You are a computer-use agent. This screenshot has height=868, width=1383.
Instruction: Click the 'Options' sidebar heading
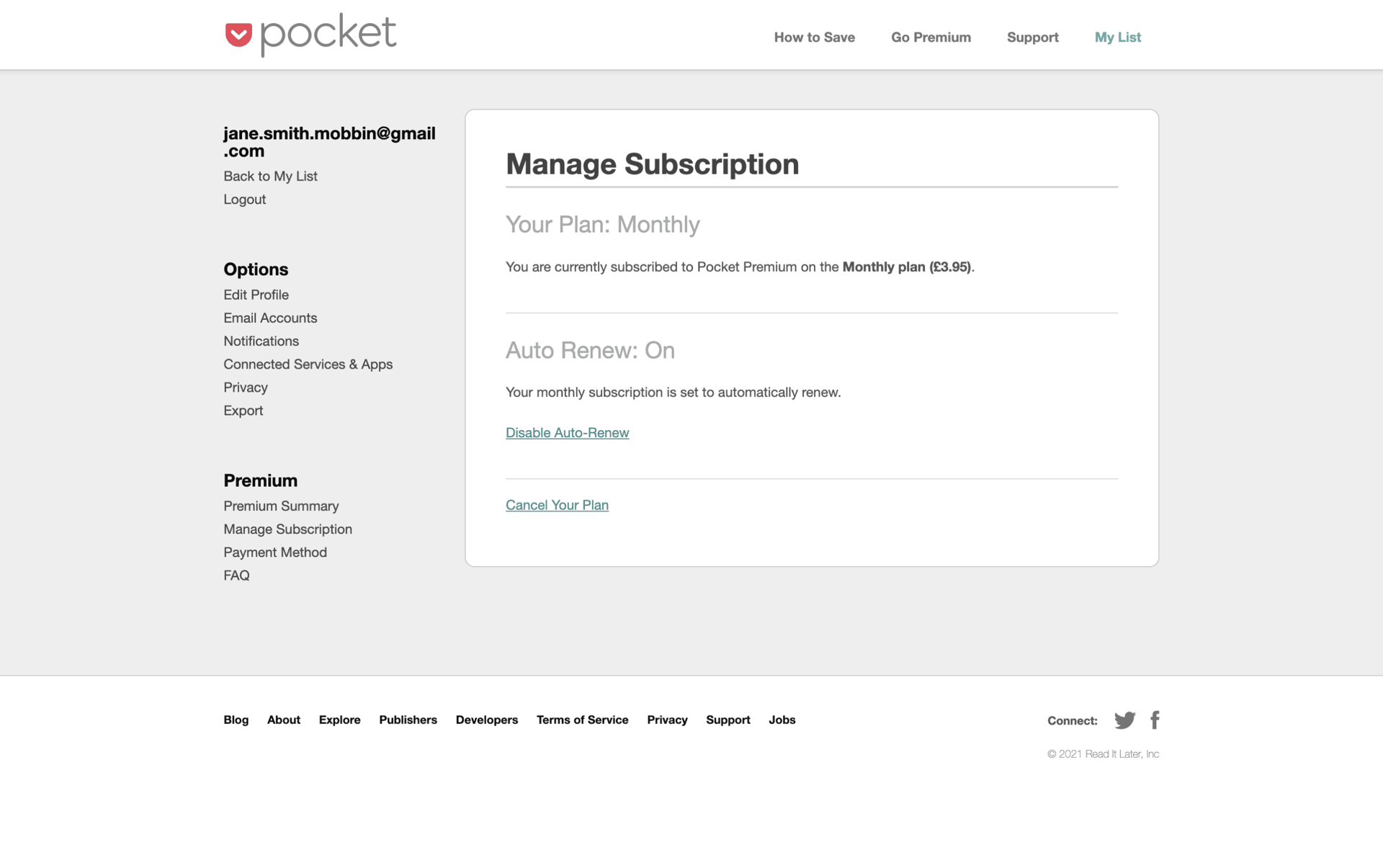[256, 269]
